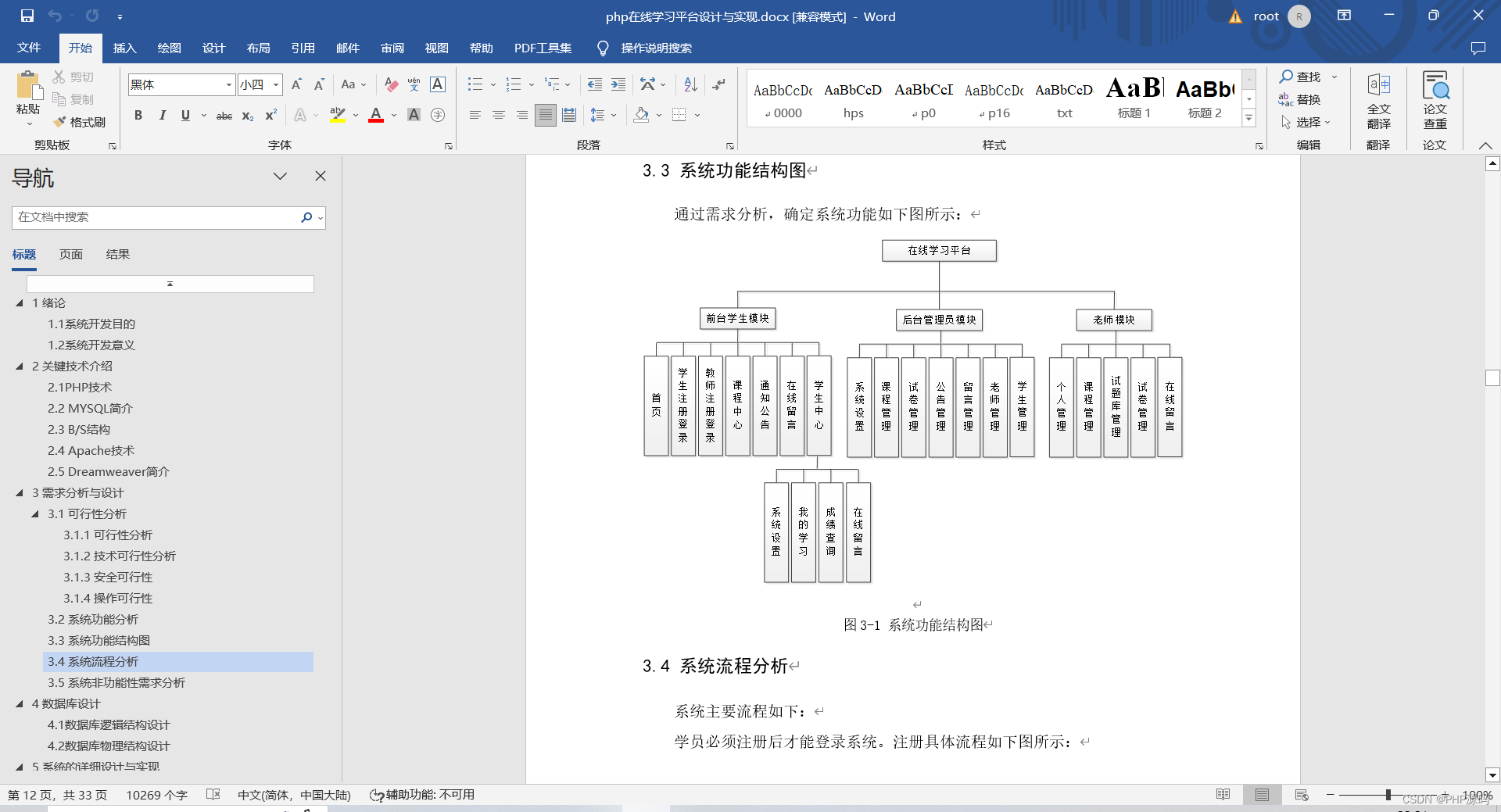Align text to the right
The width and height of the screenshot is (1501, 812).
[521, 116]
